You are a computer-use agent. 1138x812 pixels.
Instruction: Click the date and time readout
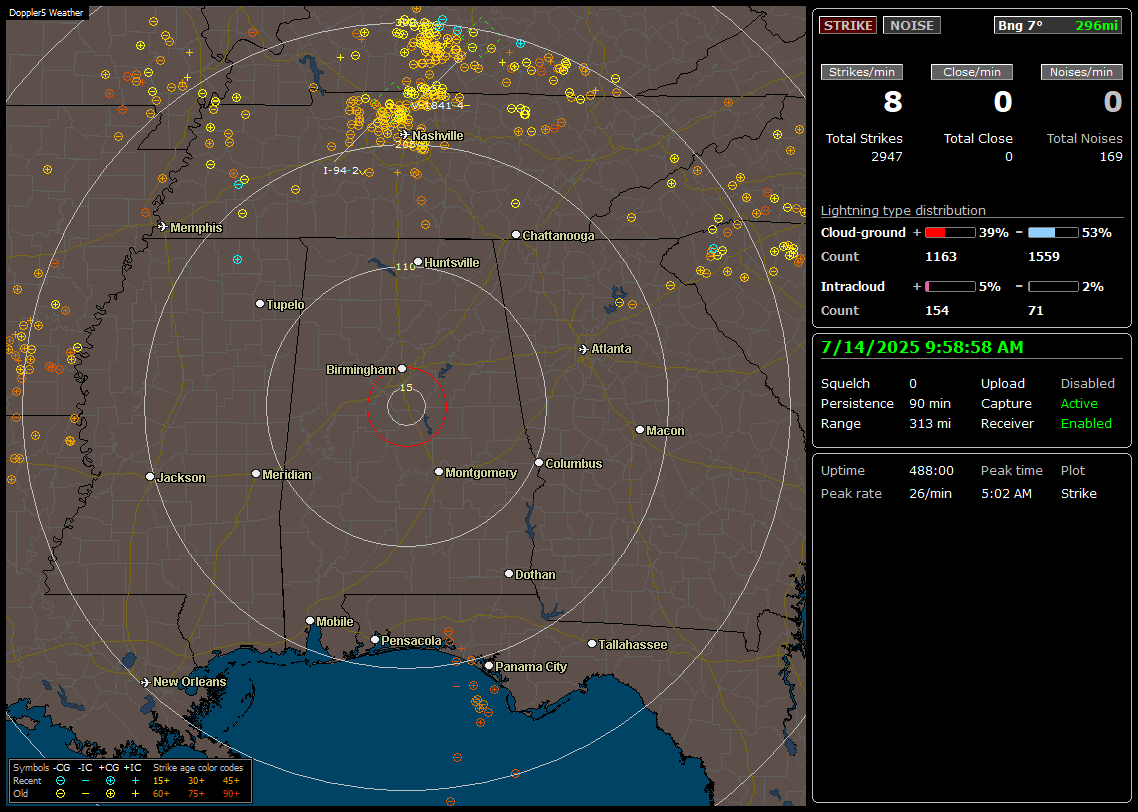pyautogui.click(x=922, y=348)
